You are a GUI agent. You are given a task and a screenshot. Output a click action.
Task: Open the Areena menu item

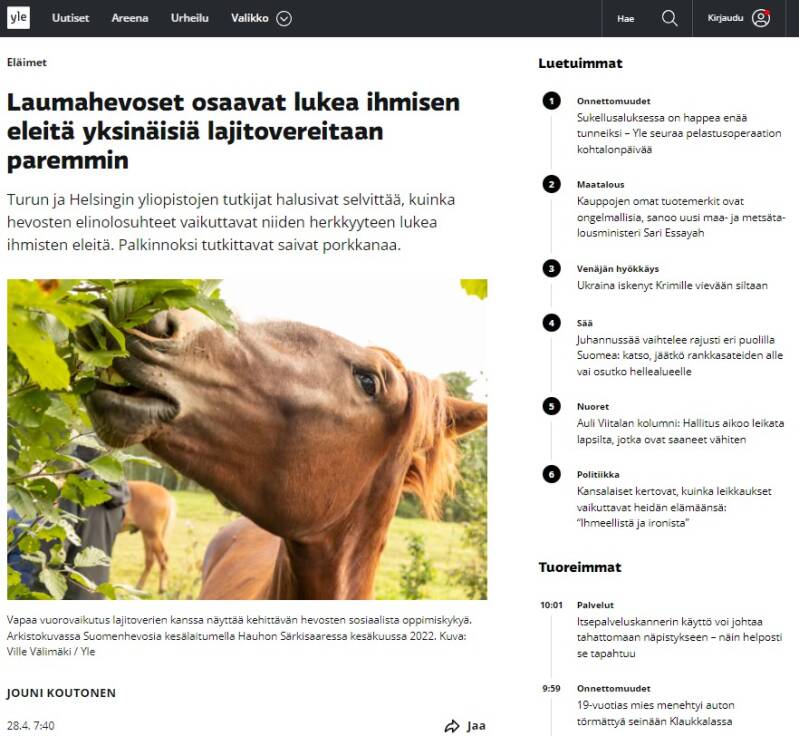click(130, 18)
